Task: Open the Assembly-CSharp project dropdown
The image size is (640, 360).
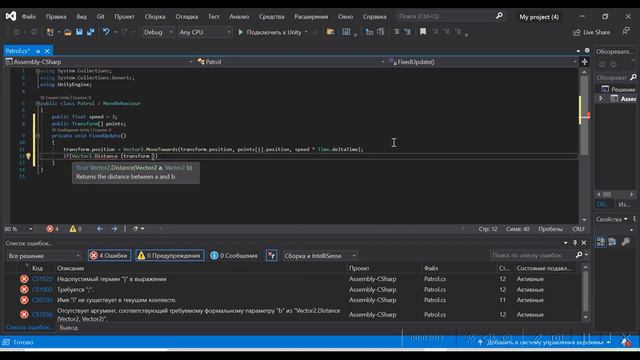Action: [99, 62]
